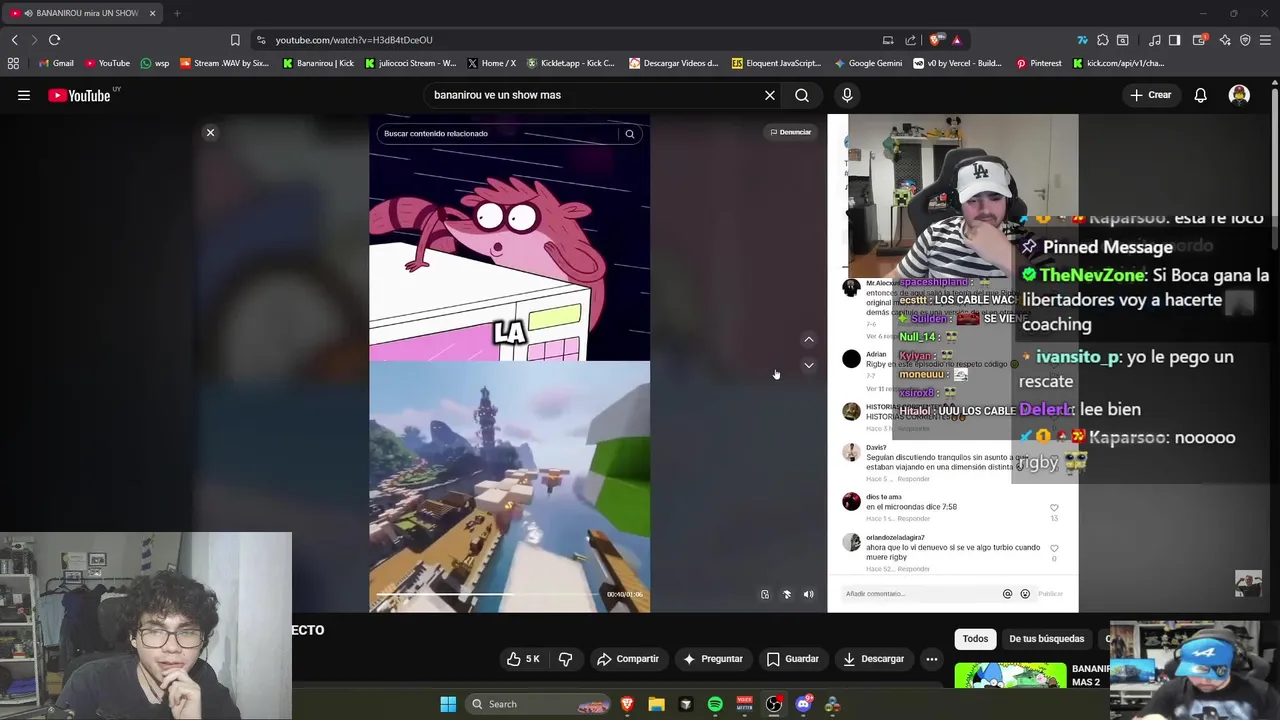Click the Preguntar button
1280x720 pixels.
(713, 659)
